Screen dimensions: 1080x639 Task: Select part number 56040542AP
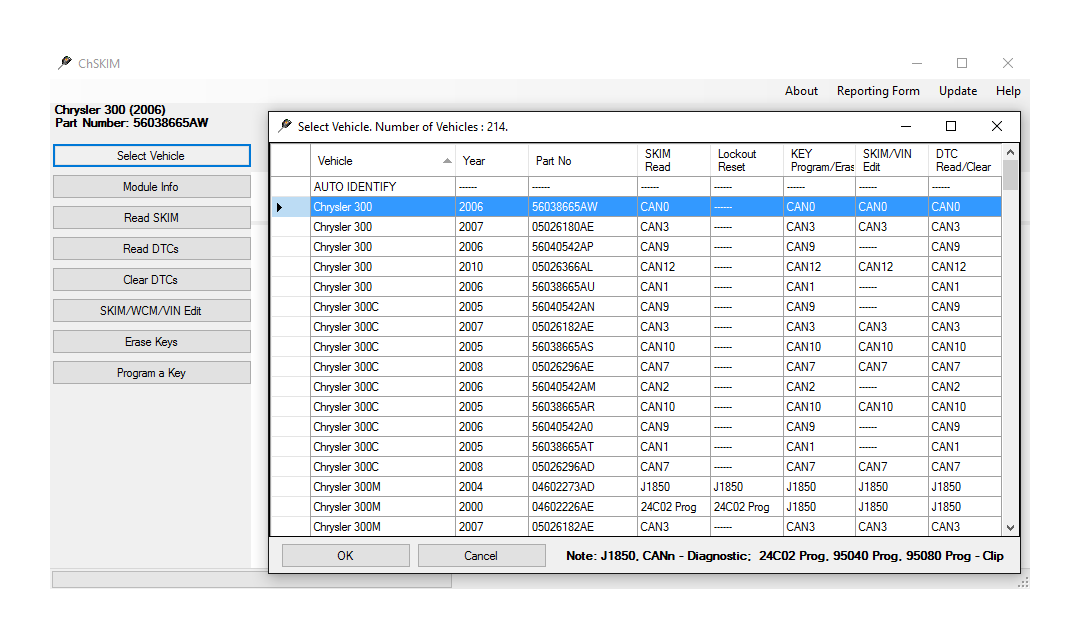pyautogui.click(x=583, y=247)
